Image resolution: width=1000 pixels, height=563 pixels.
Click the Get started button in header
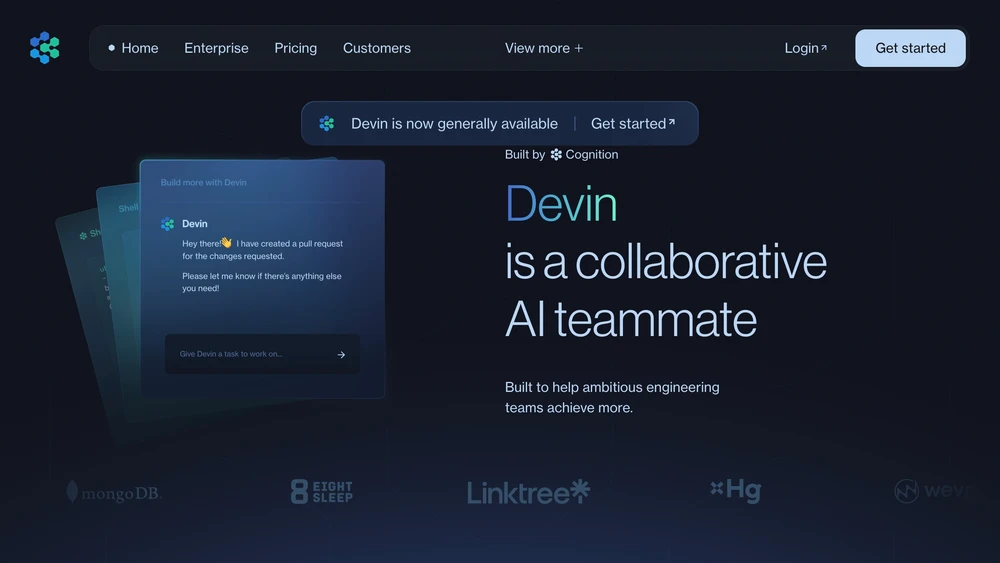click(x=910, y=48)
